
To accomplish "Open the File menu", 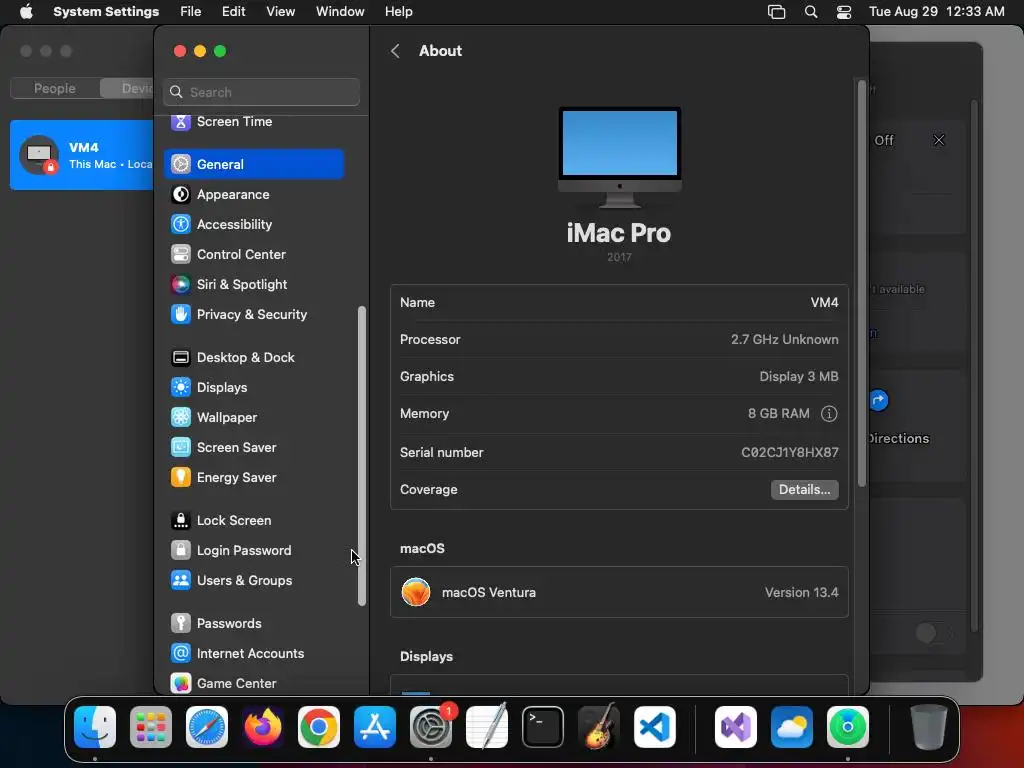I will 191,12.
